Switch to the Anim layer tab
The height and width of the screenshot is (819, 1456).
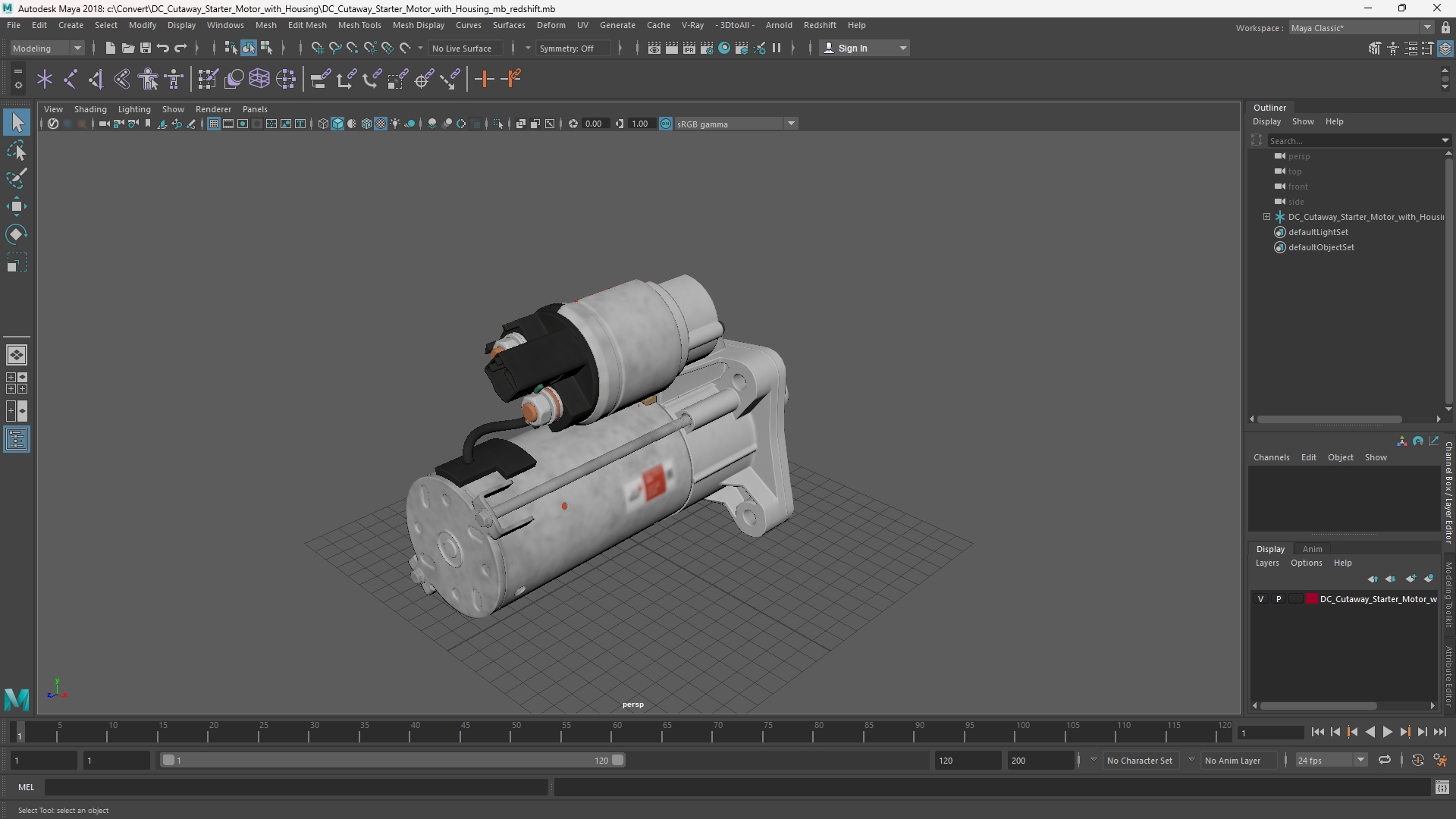tap(1313, 549)
